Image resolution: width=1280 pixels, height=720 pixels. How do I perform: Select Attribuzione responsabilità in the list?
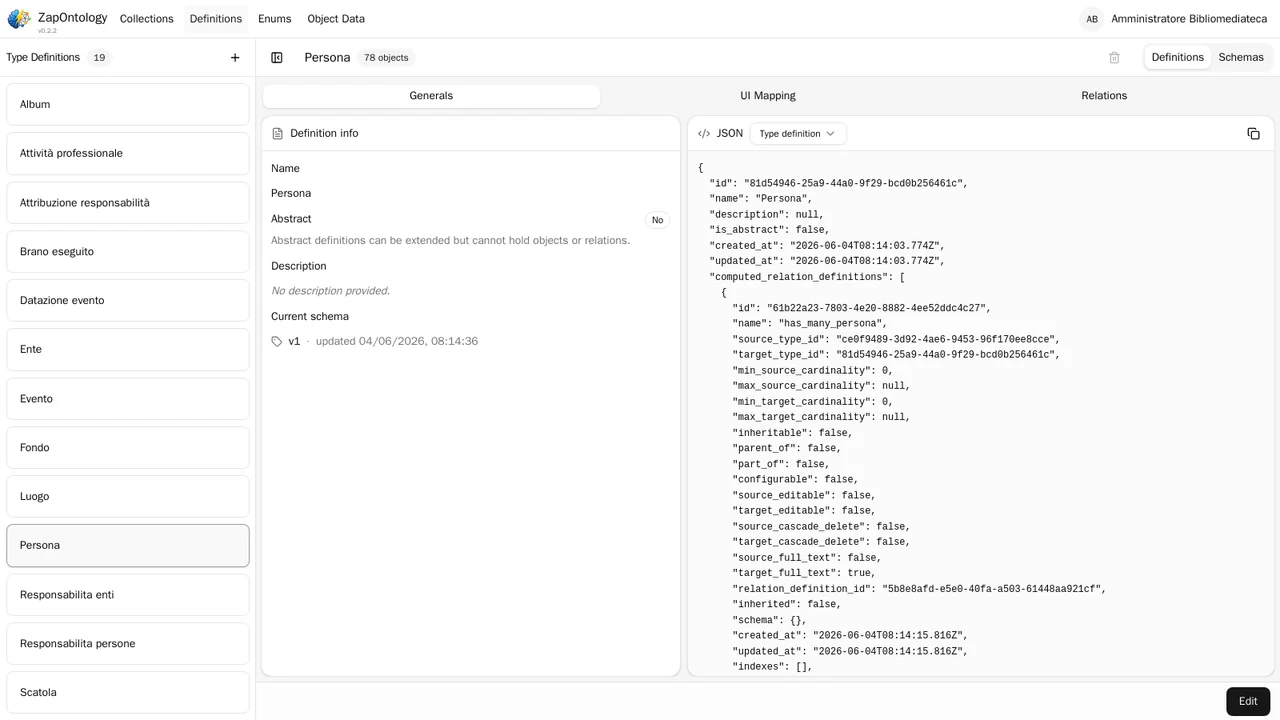pyautogui.click(x=128, y=203)
